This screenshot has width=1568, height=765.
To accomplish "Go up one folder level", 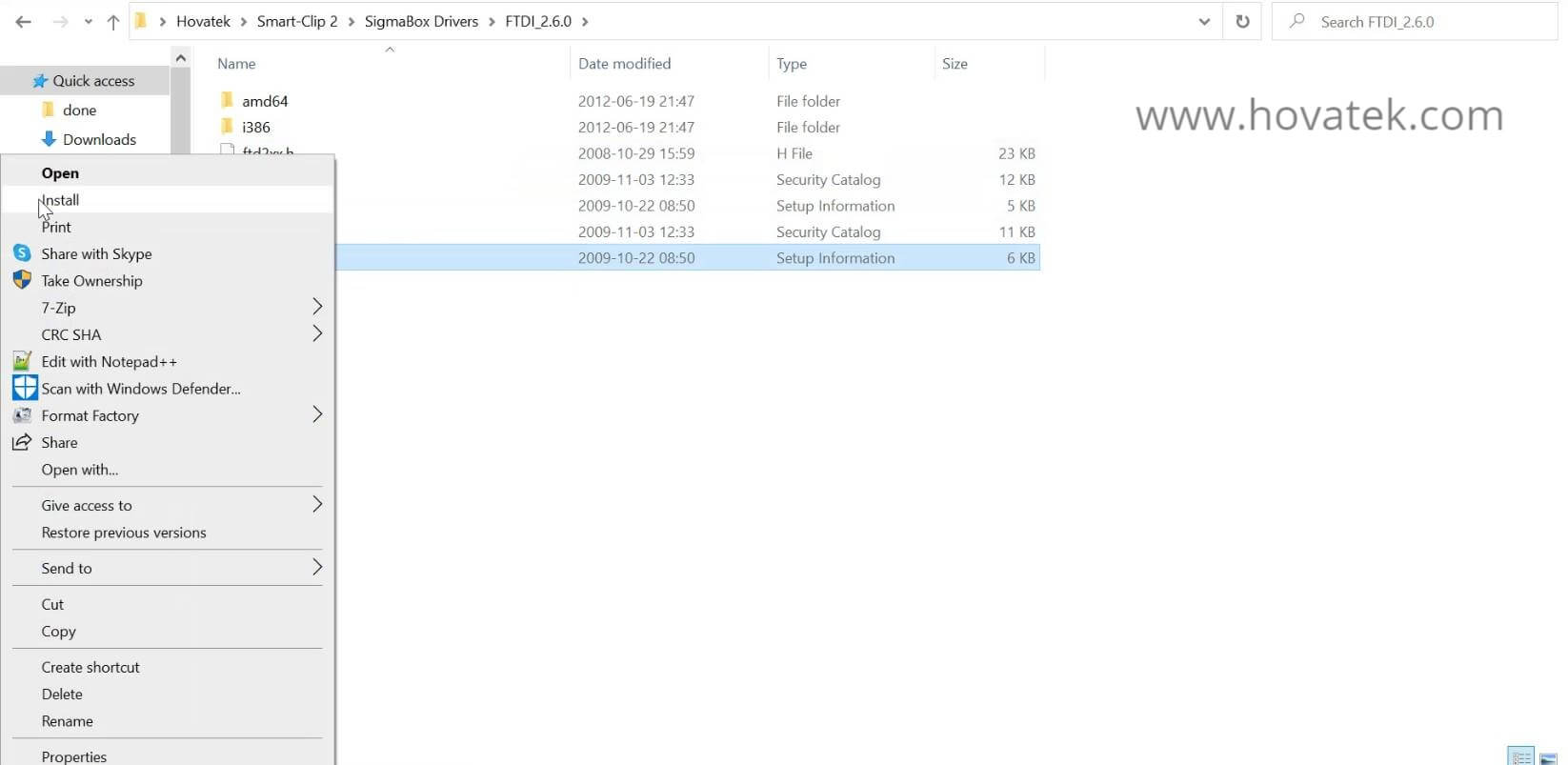I will [113, 21].
